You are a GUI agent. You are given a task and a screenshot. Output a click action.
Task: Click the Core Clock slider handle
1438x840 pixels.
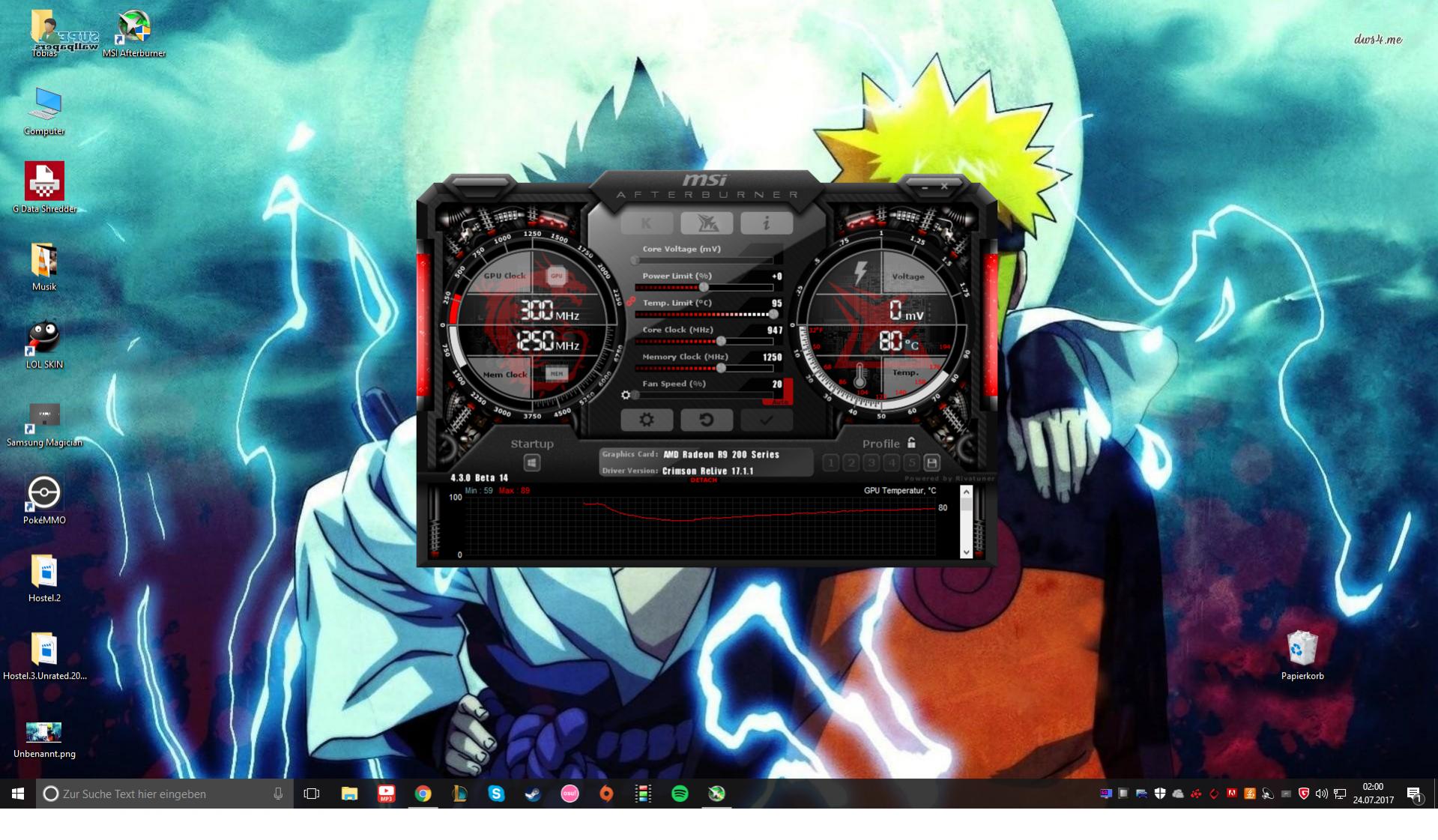[721, 341]
